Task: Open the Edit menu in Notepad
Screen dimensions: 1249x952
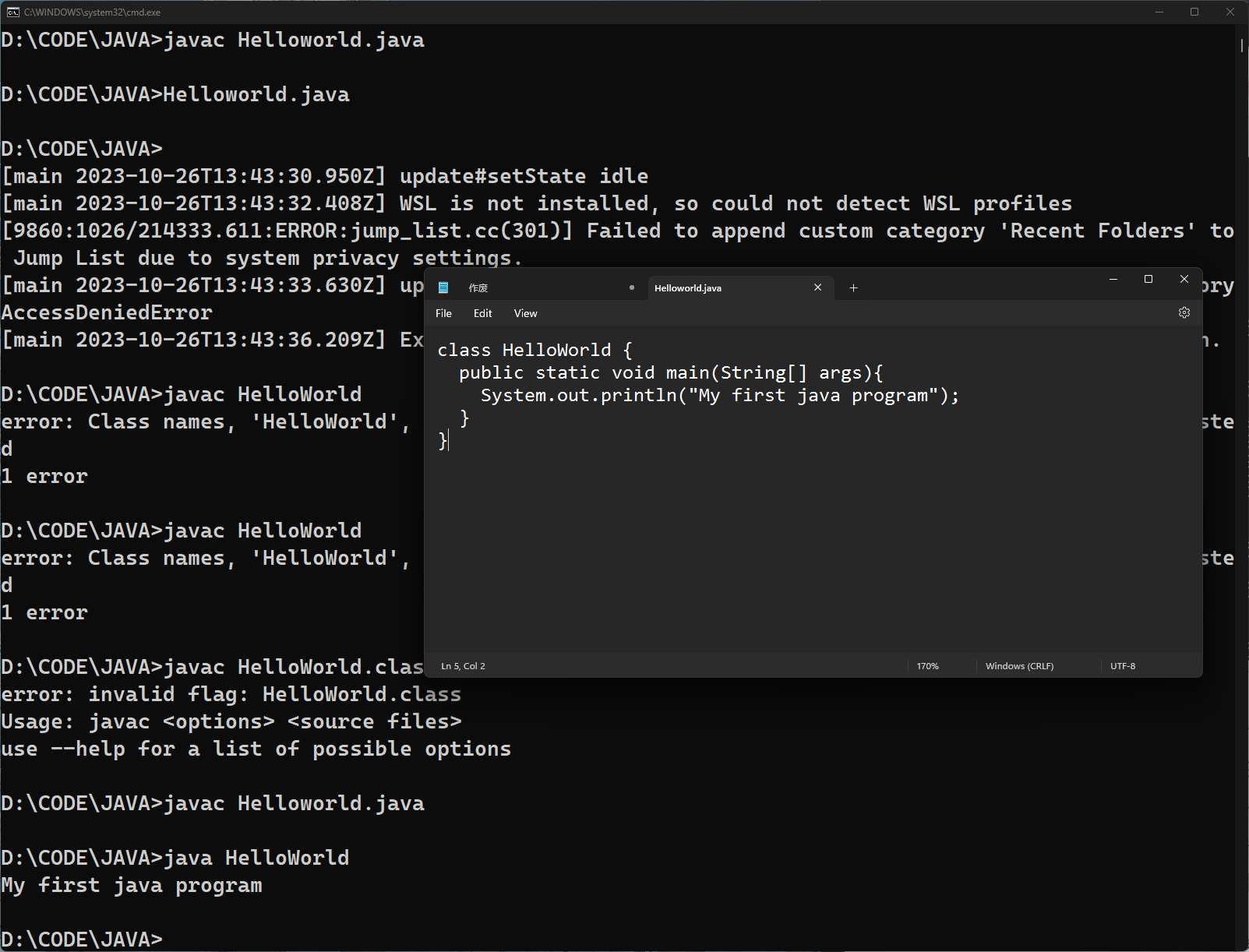Action: coord(482,313)
